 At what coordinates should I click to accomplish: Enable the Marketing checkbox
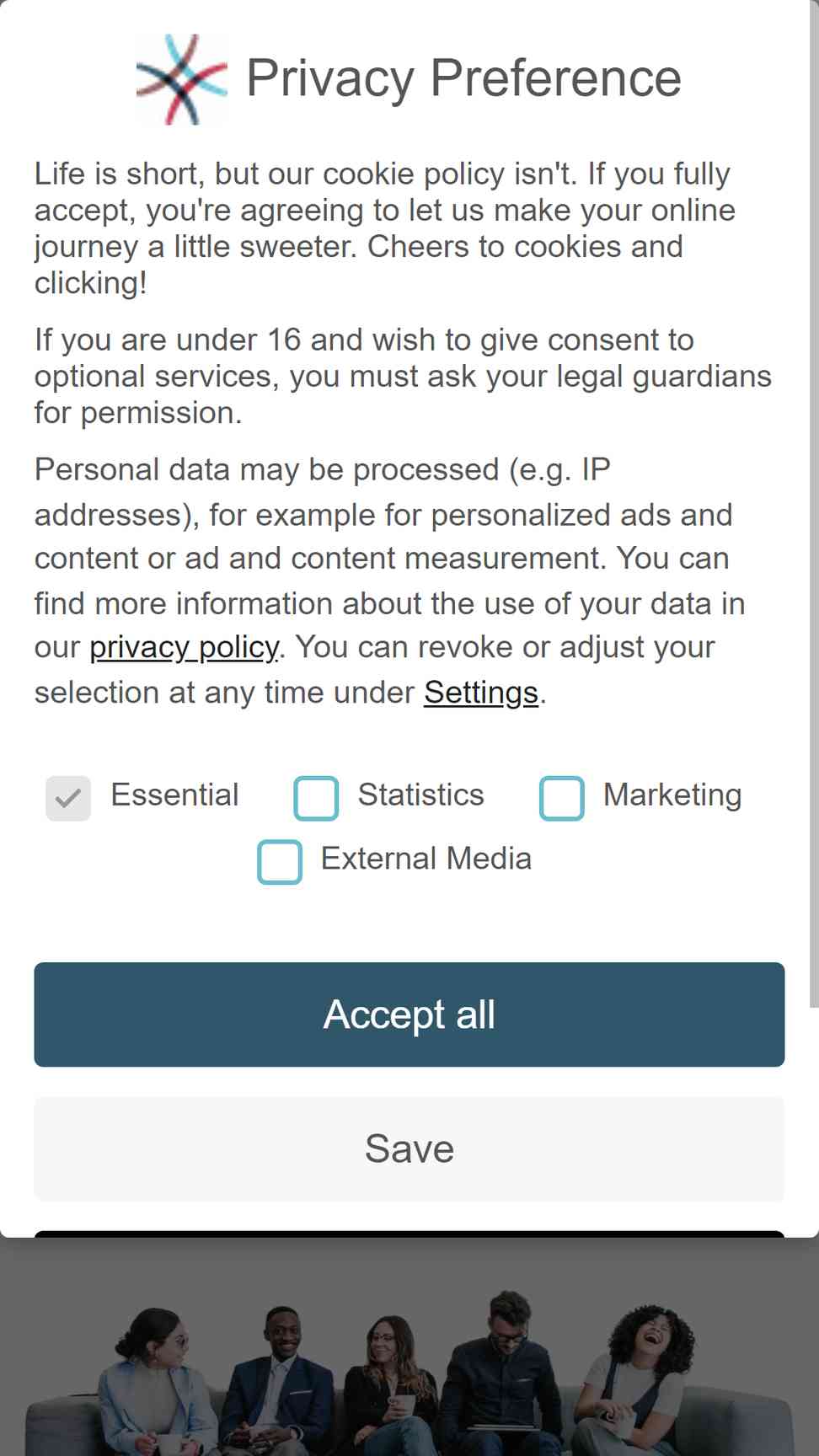(562, 798)
